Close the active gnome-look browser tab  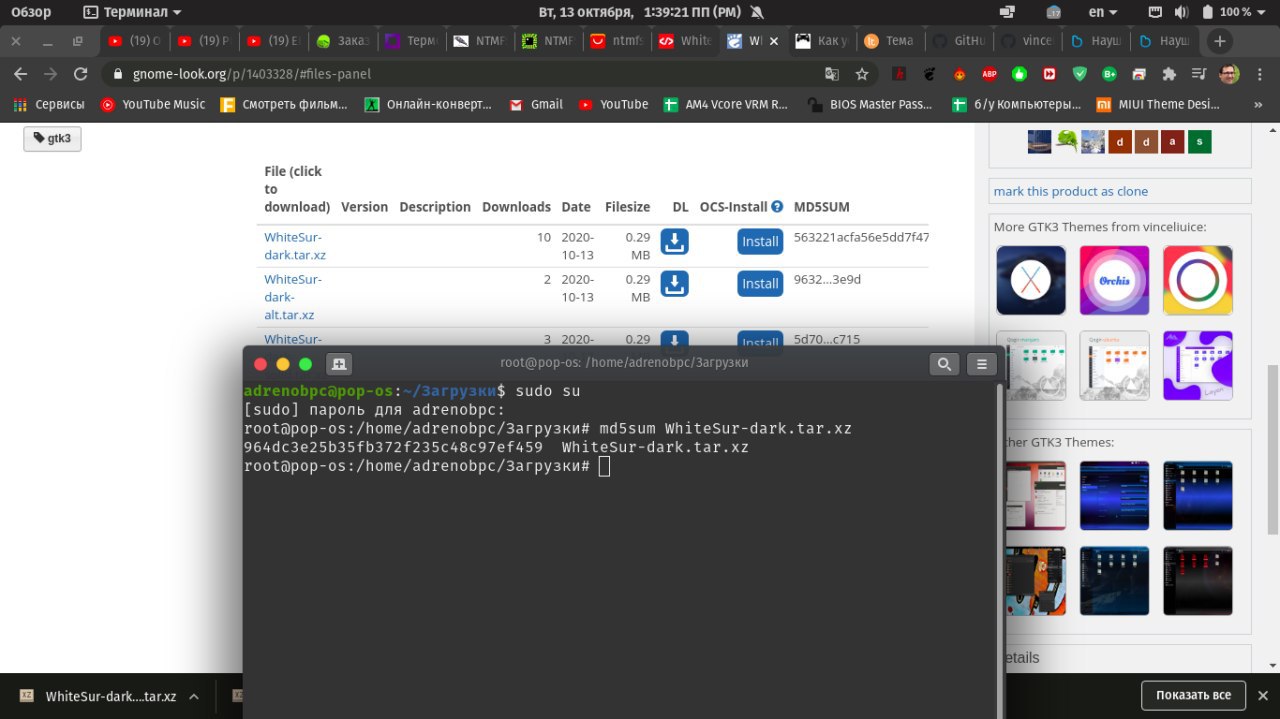(x=773, y=41)
